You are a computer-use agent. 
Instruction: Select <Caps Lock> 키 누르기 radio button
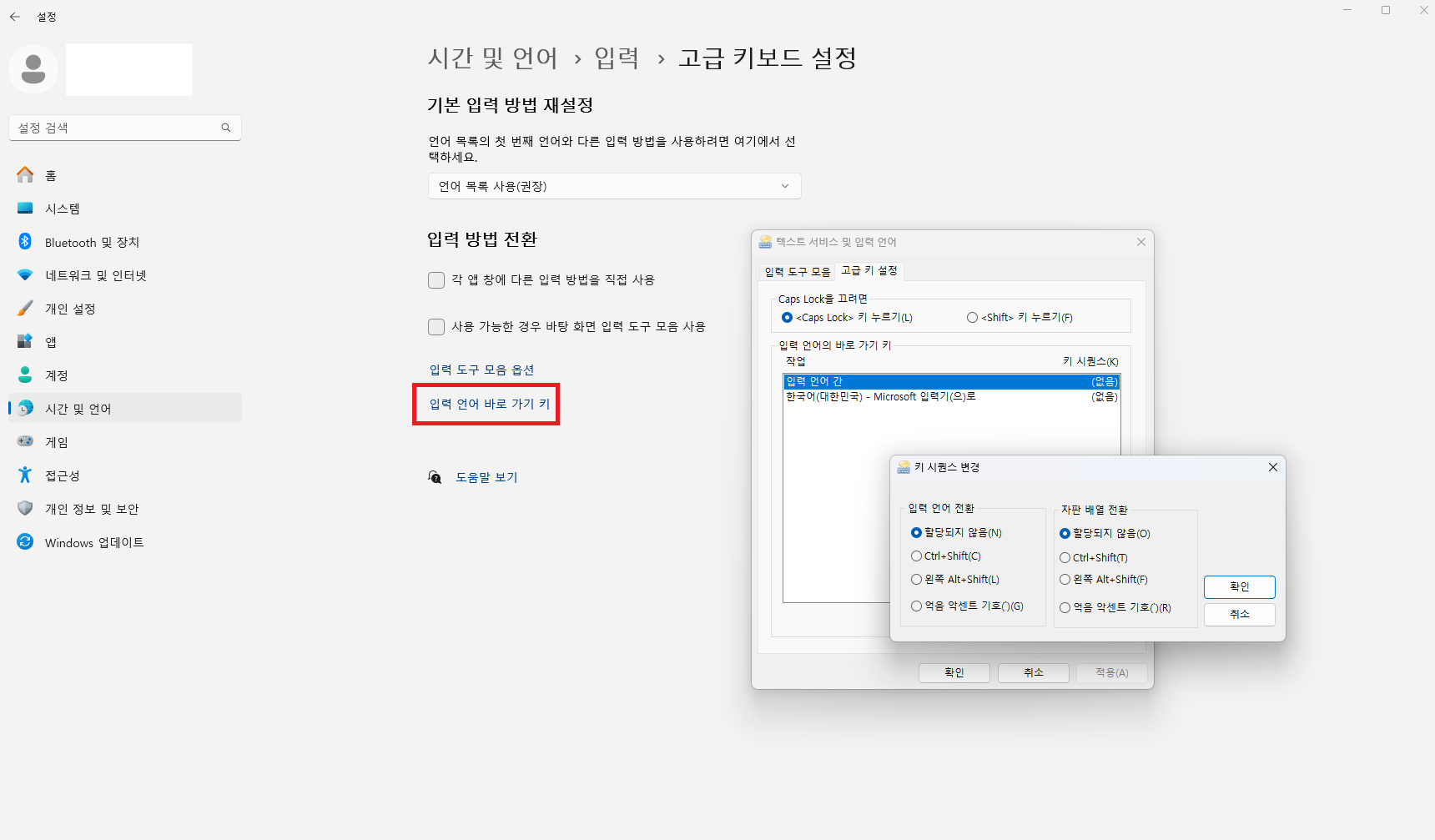click(x=787, y=318)
